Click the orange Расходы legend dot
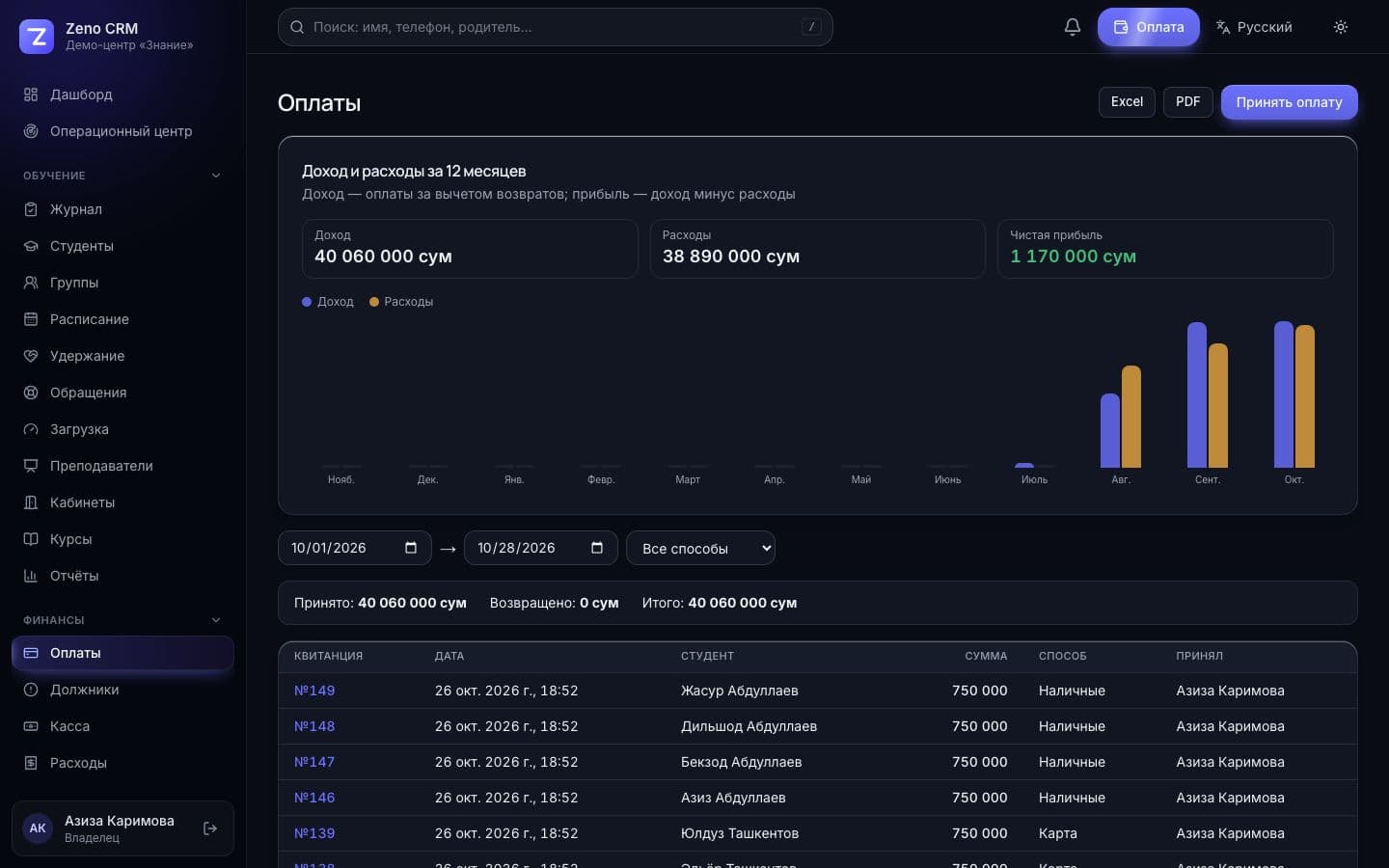 pyautogui.click(x=374, y=302)
